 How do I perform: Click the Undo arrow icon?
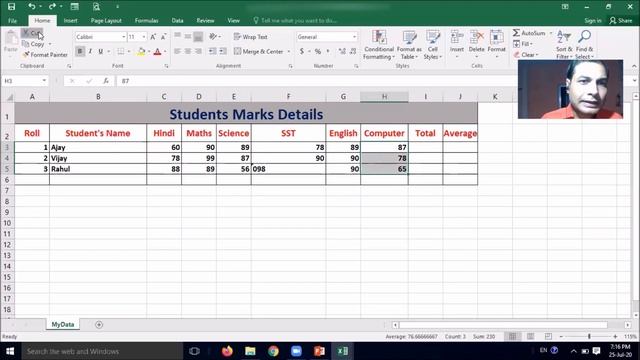[31, 7]
